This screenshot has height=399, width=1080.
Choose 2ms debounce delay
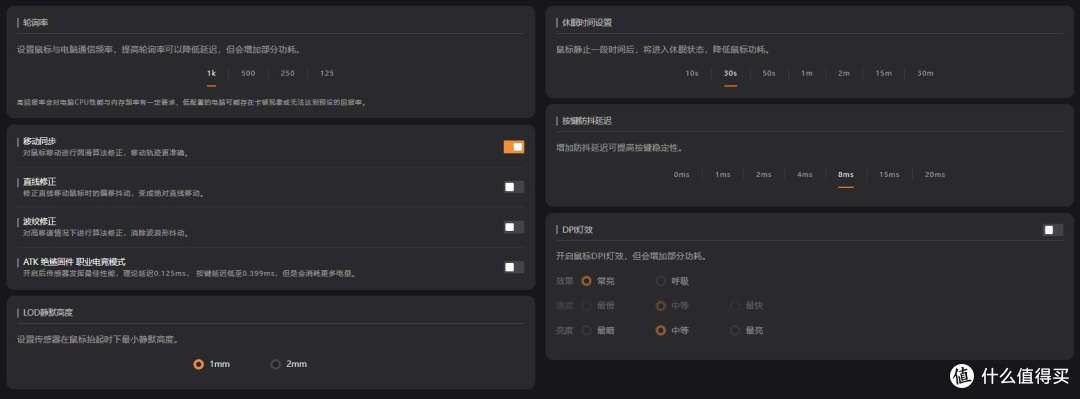coord(764,174)
